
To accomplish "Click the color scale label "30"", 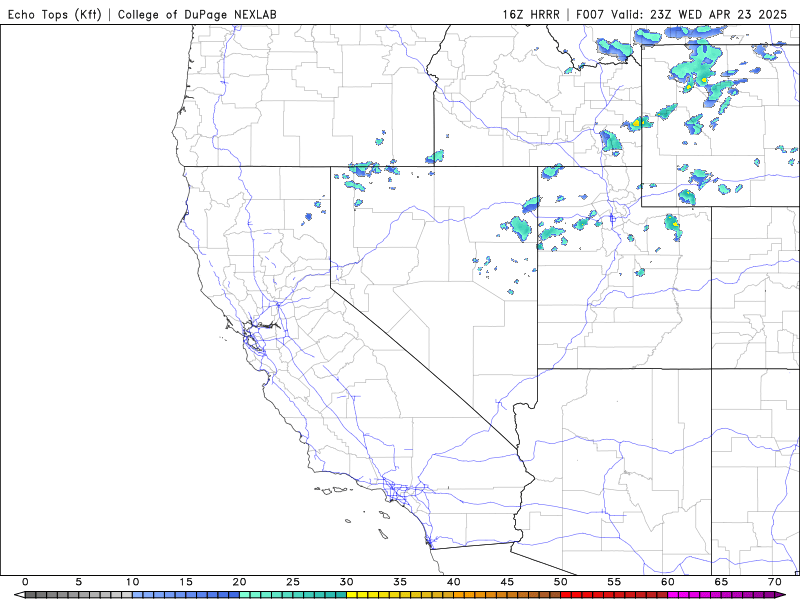I will click(346, 582).
